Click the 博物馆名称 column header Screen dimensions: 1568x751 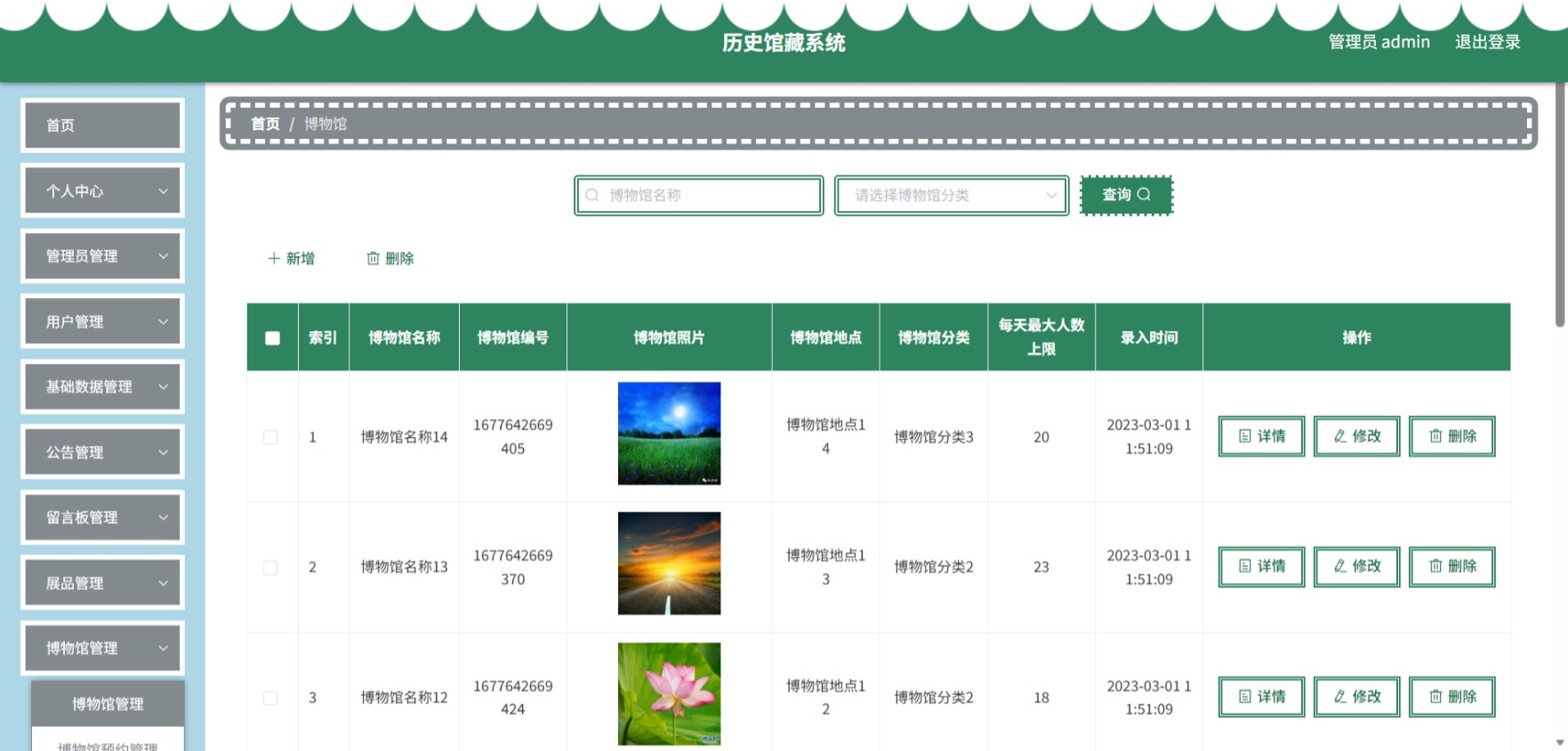click(405, 337)
